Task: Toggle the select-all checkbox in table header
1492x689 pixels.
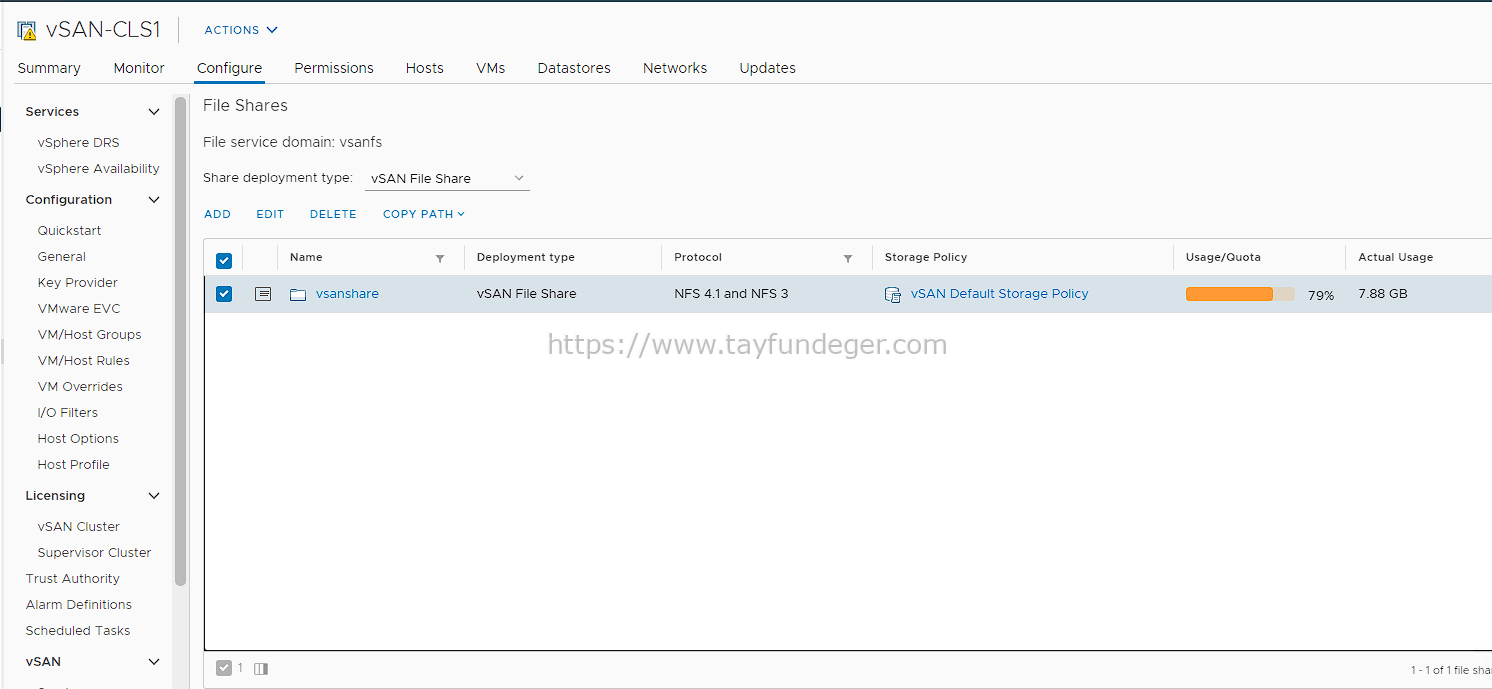Action: tap(224, 260)
